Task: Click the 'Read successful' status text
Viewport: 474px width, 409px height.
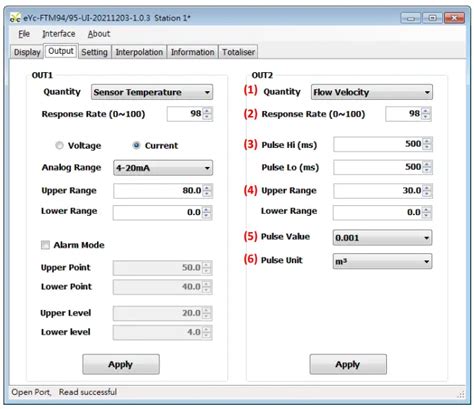Action: (88, 392)
